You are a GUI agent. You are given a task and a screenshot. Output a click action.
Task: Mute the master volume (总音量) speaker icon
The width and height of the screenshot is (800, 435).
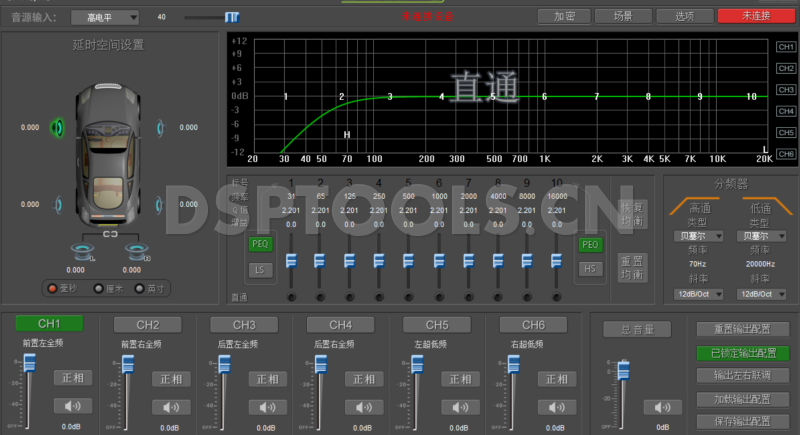tap(659, 407)
